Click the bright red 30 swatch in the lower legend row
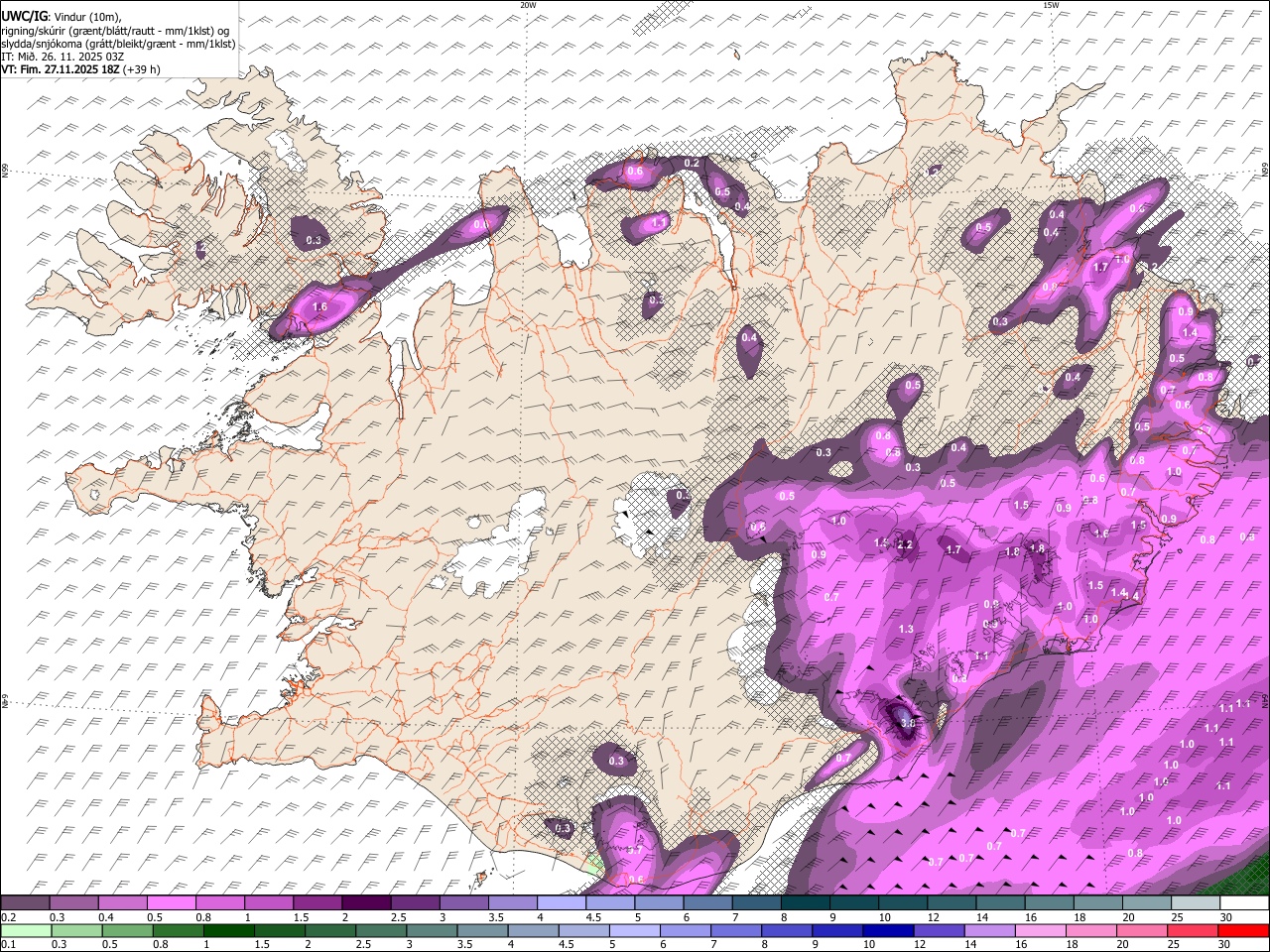 (1243, 930)
